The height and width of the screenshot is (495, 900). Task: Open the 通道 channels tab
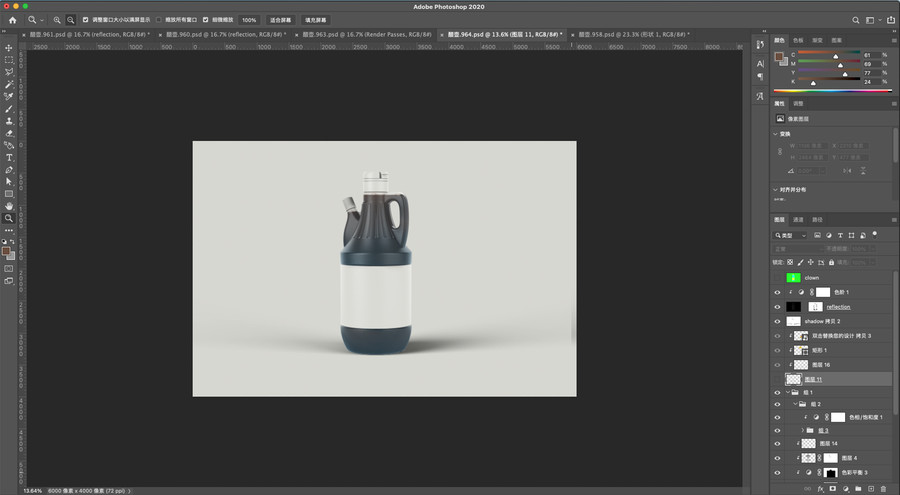click(x=798, y=220)
